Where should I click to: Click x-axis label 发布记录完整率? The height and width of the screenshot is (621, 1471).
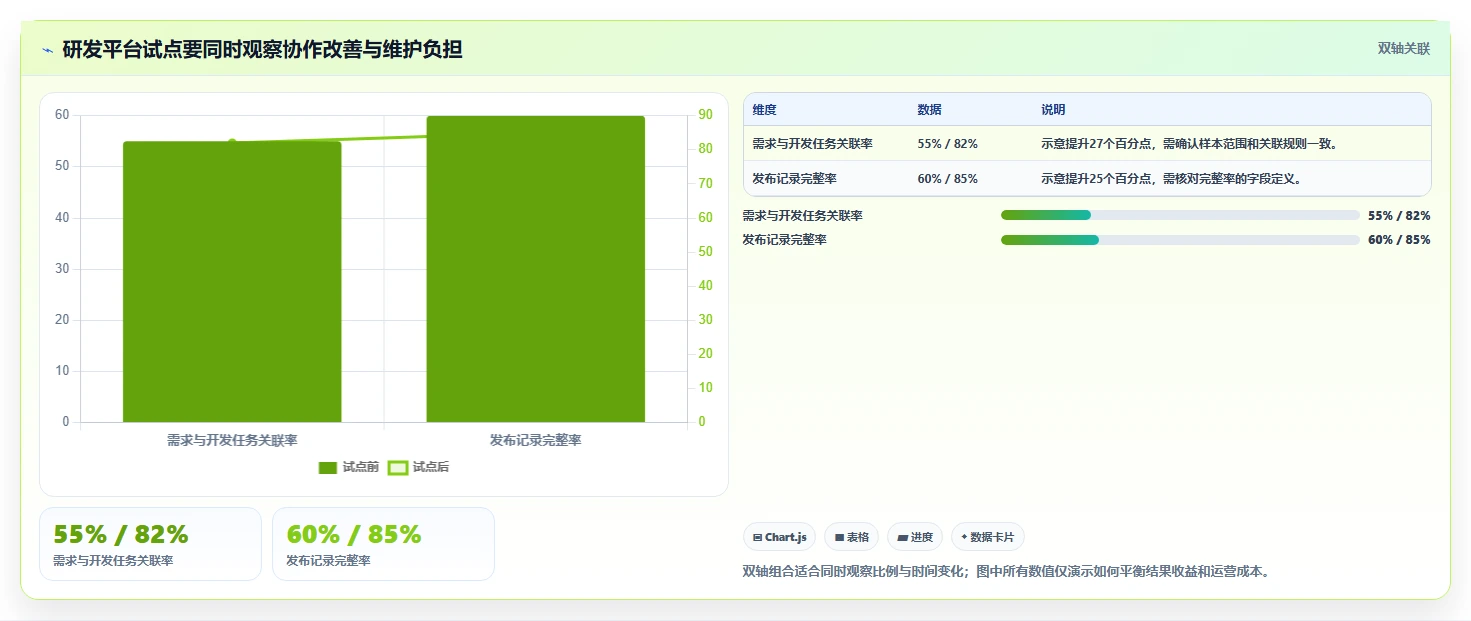[536, 440]
